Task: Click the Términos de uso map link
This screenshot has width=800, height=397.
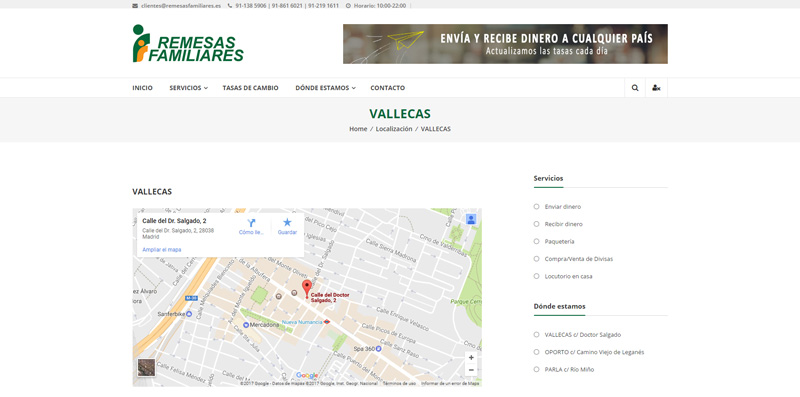Action: pos(399,383)
